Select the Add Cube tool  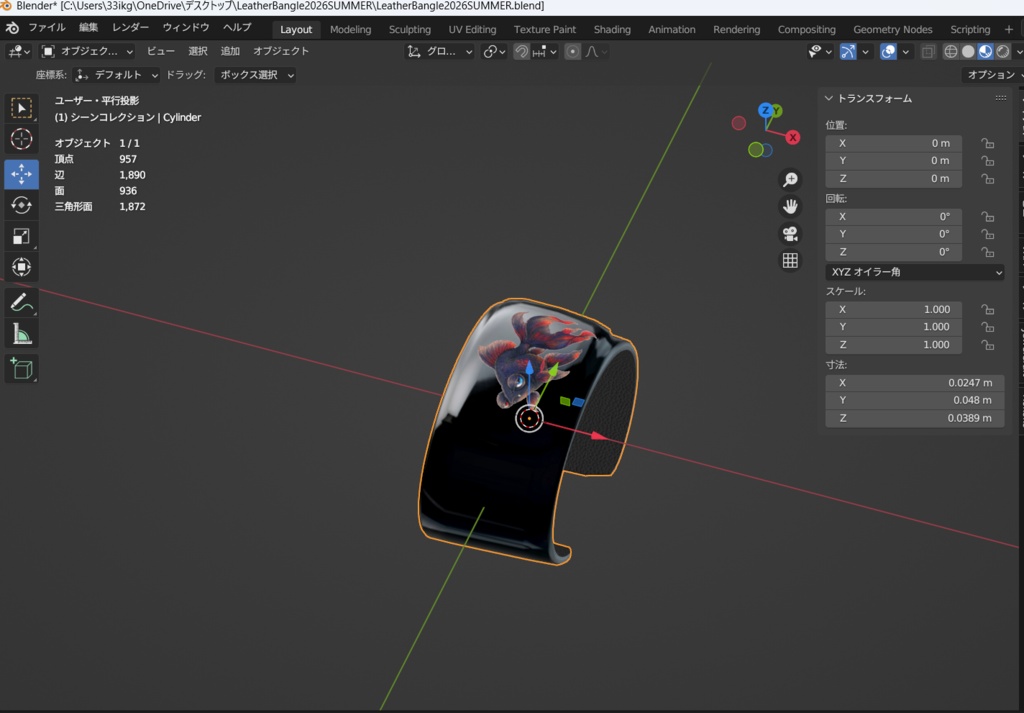(x=22, y=369)
